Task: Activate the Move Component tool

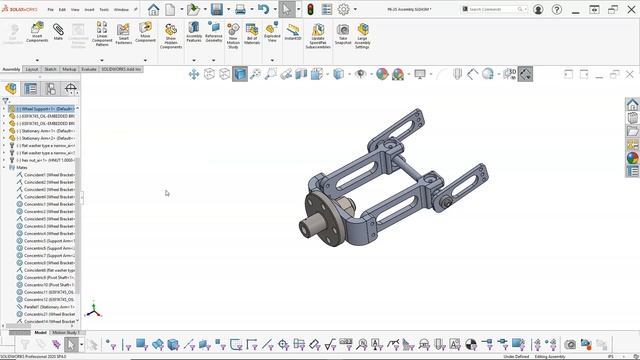Action: click(x=145, y=32)
